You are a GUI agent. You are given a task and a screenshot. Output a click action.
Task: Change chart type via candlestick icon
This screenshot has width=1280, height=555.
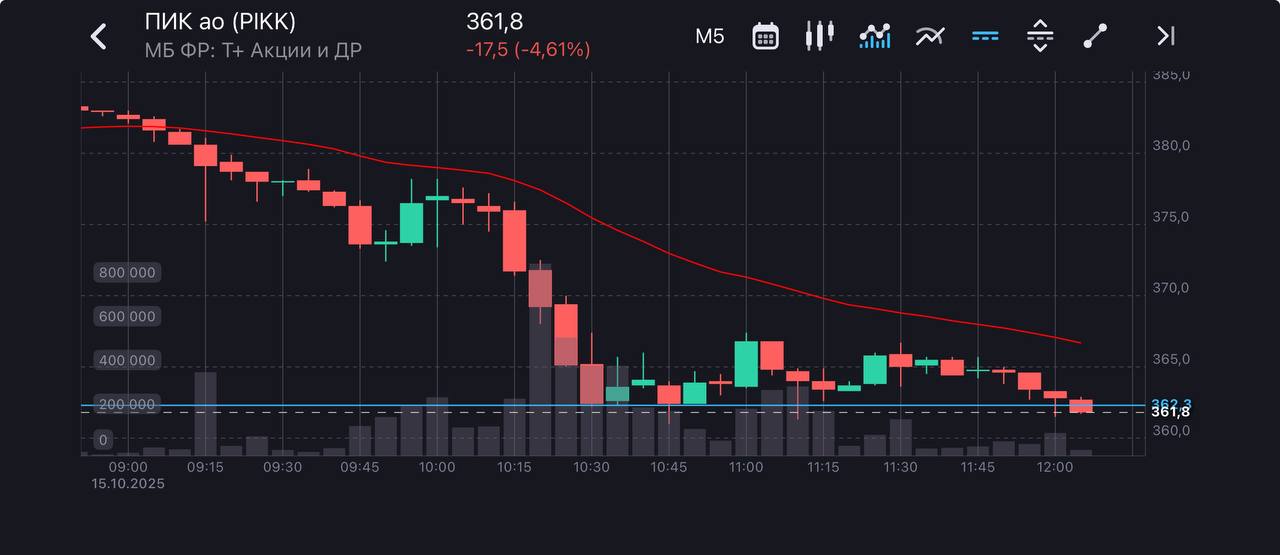coord(819,36)
